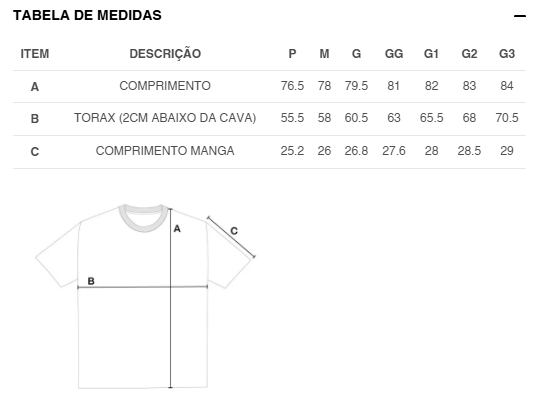Select the G1 size column header
The width and height of the screenshot is (535, 394).
coord(431,54)
